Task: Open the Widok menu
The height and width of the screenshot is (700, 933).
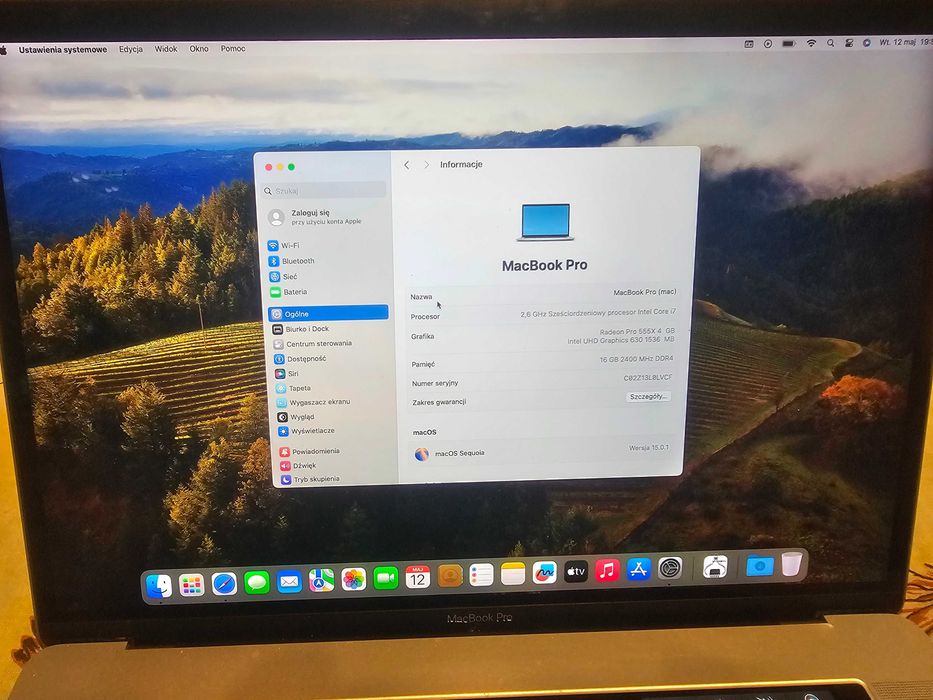Action: 166,49
